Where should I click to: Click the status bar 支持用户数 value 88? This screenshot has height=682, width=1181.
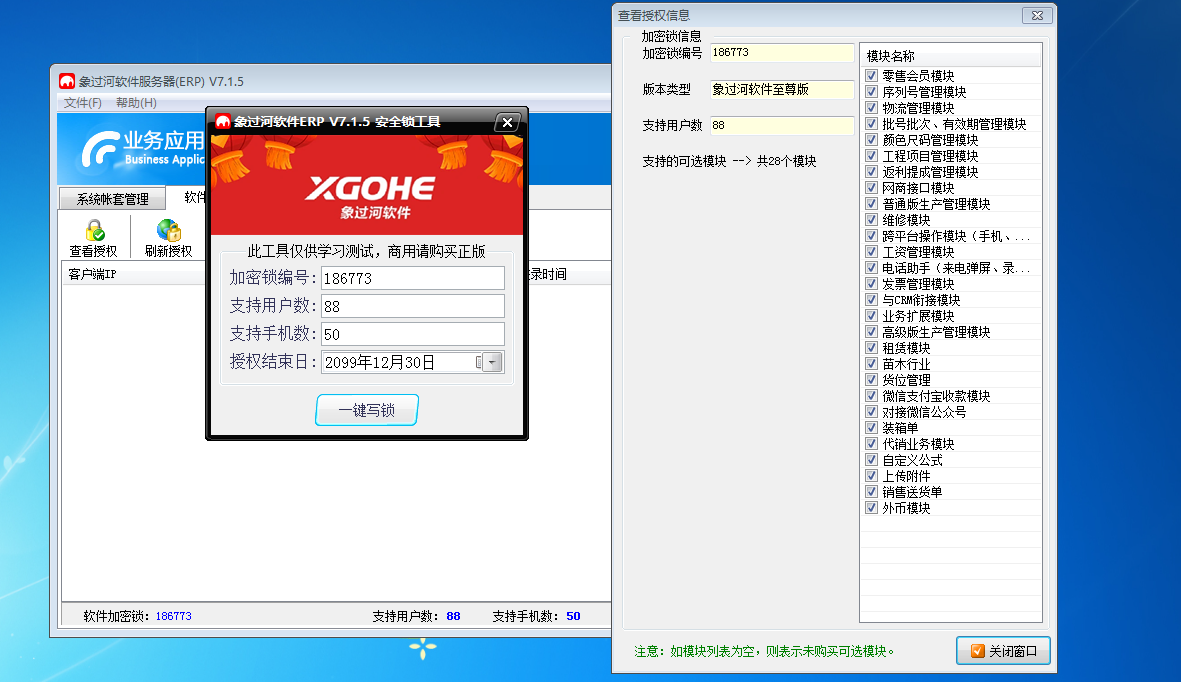453,616
